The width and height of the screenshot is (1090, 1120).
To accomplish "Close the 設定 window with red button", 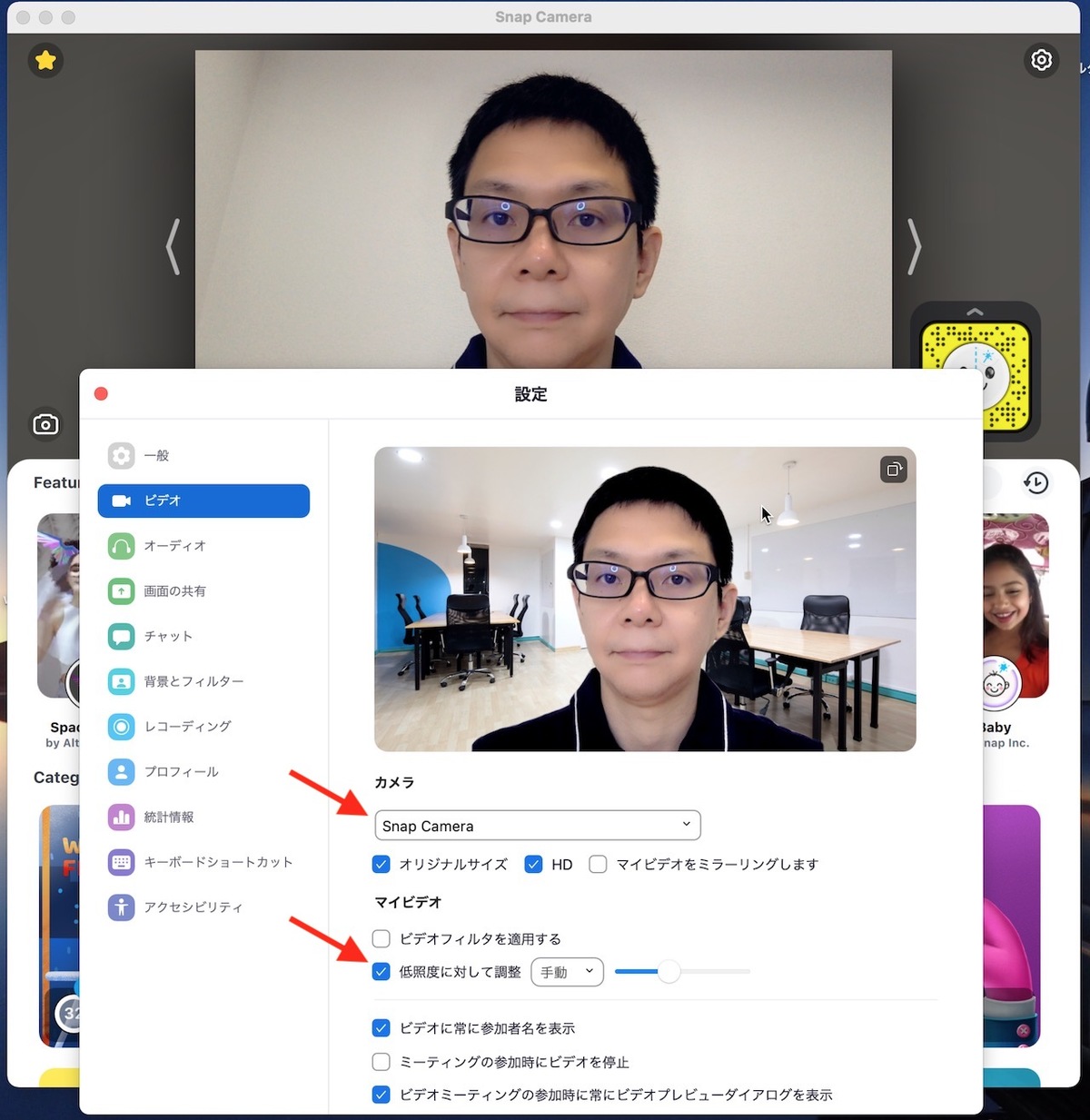I will tap(101, 393).
